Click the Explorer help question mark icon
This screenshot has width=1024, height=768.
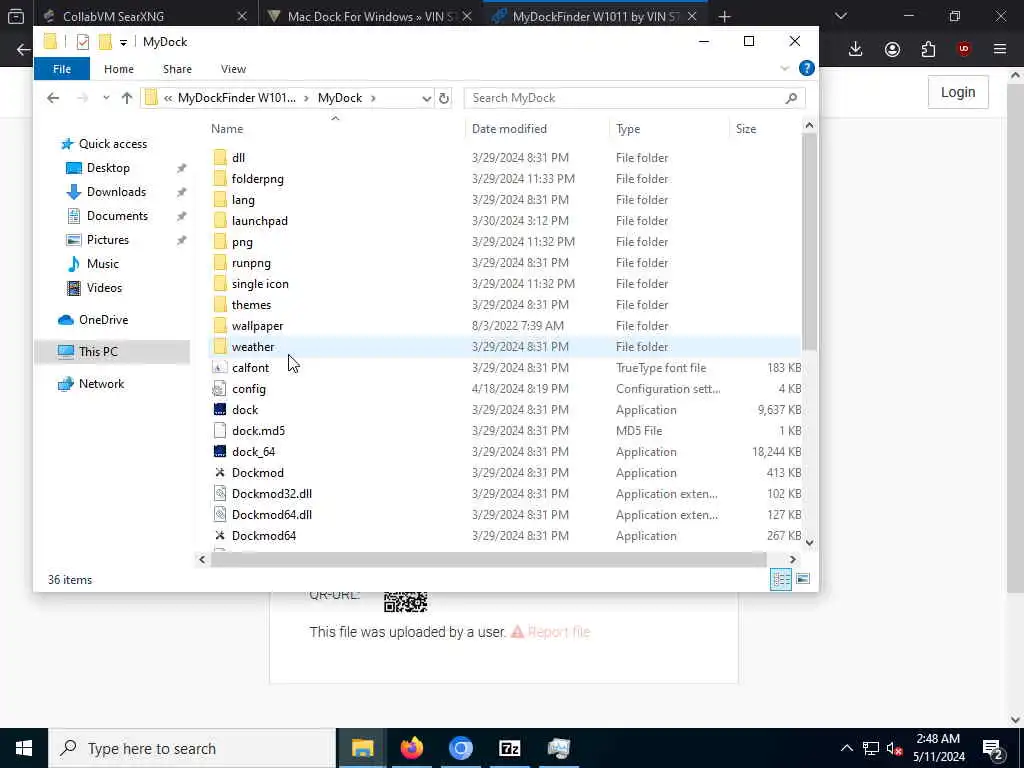coord(807,68)
